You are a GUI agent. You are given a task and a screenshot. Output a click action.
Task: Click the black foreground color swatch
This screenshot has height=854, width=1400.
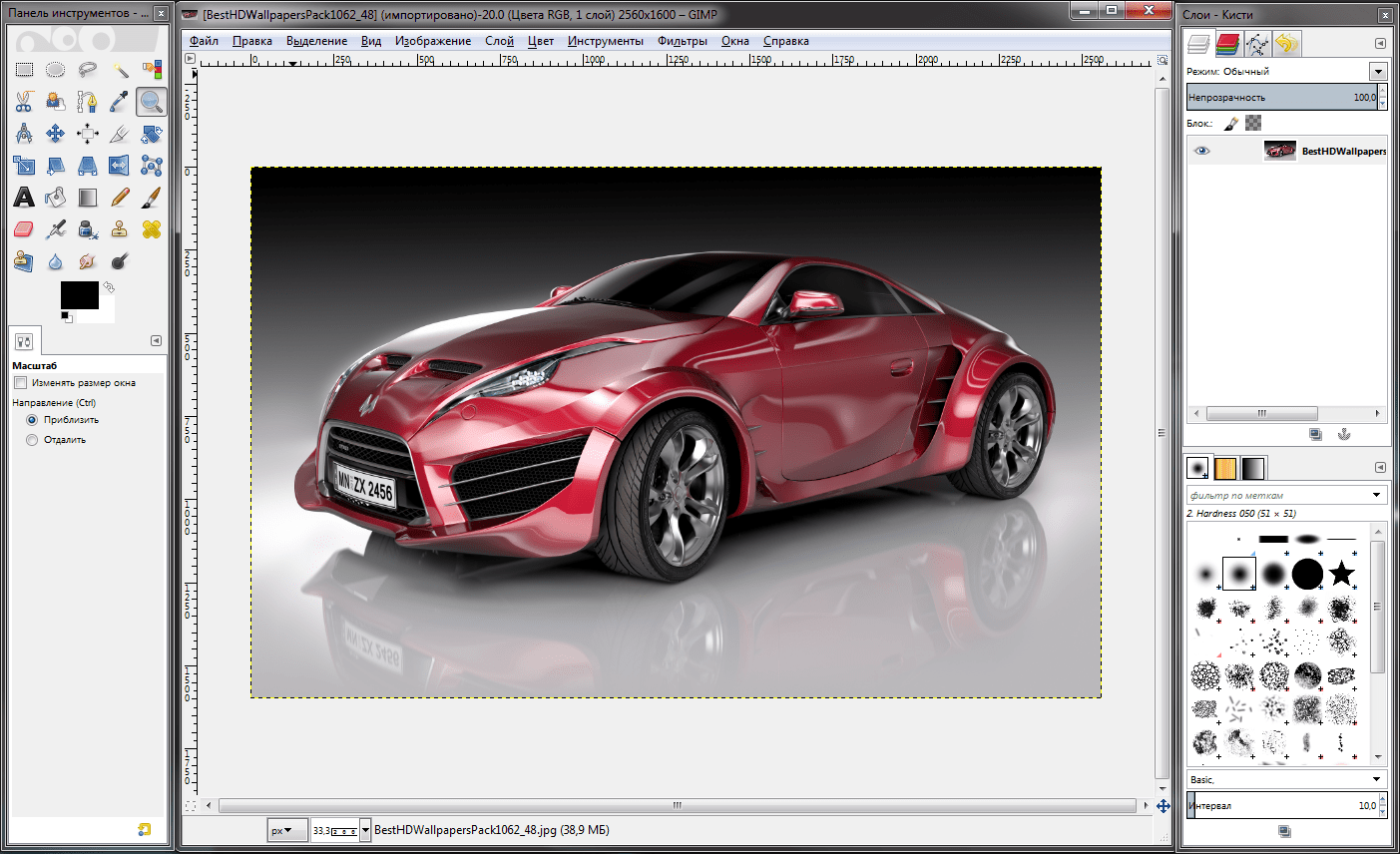[79, 295]
